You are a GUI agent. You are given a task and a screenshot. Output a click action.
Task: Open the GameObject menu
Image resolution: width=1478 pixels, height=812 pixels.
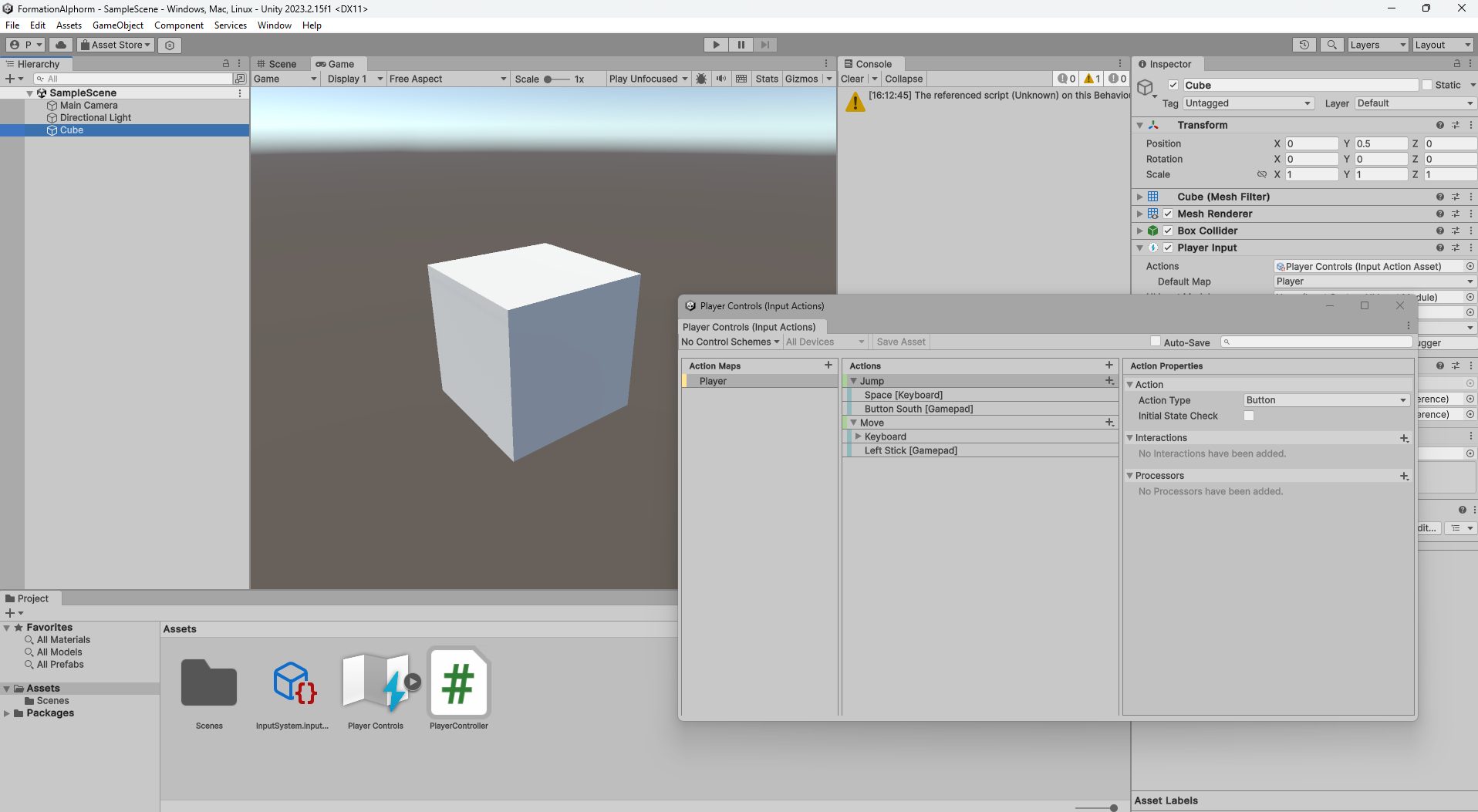click(x=117, y=25)
